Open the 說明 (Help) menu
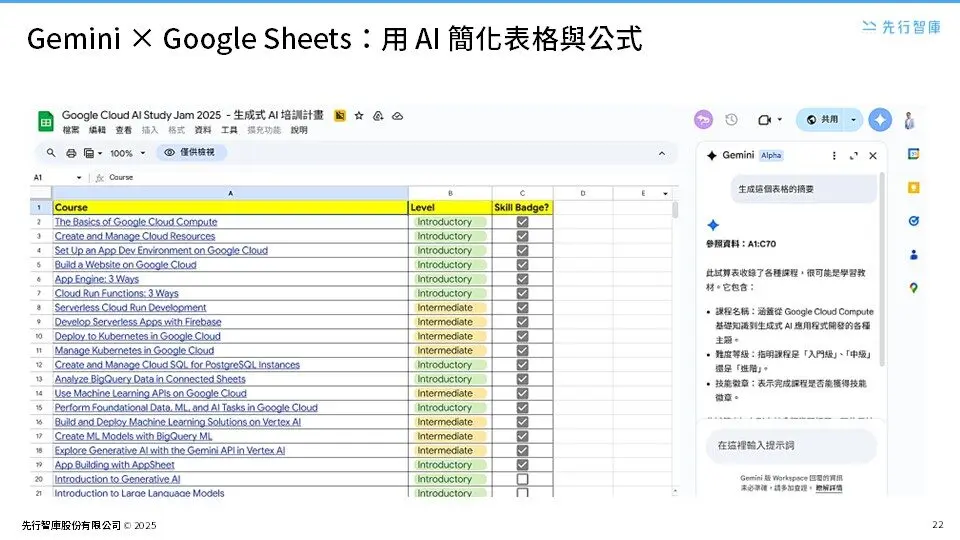This screenshot has height=540, width=960. (x=299, y=130)
